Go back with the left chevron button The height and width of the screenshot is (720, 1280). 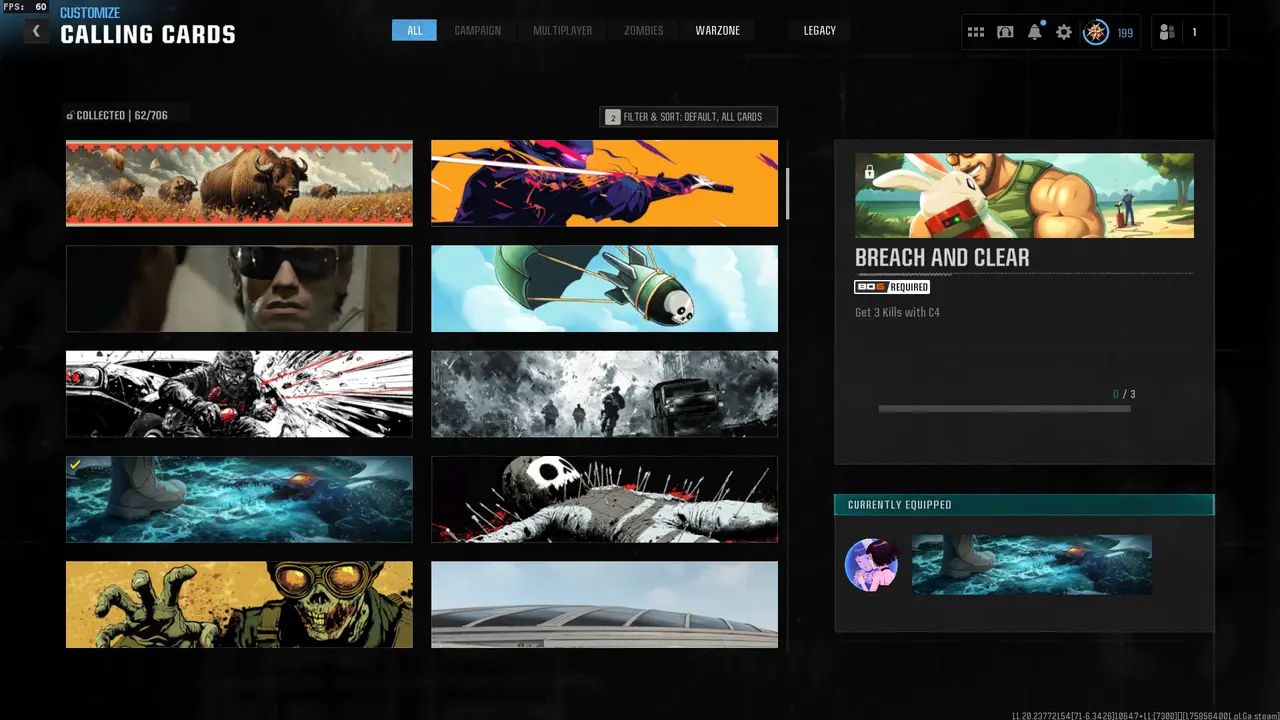(37, 31)
